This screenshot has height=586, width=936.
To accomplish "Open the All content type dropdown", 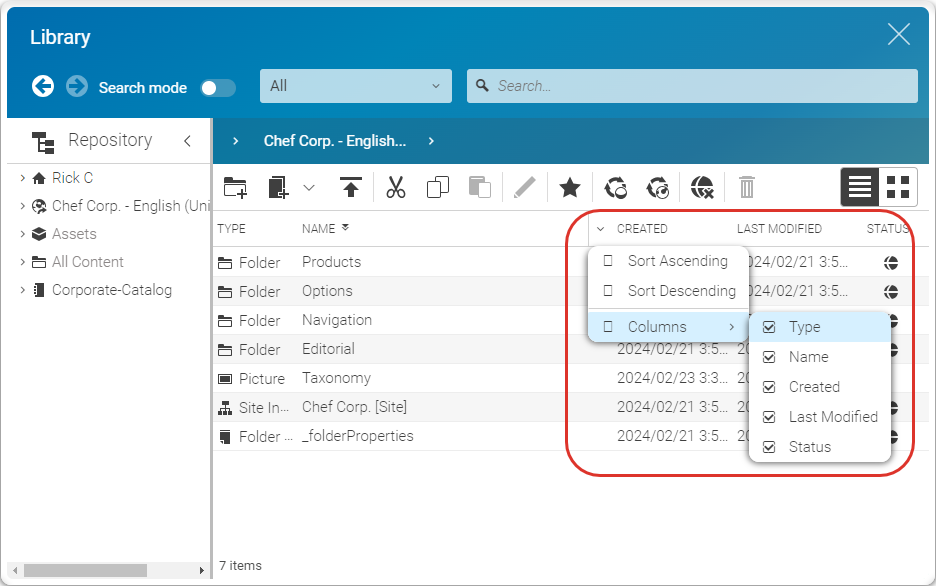I will 355,86.
